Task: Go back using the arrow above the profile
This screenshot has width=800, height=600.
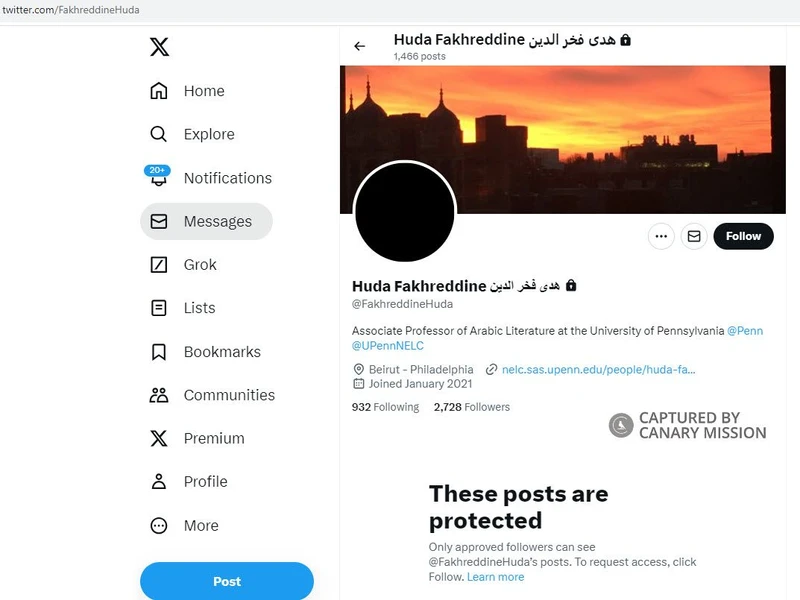Action: coord(359,46)
